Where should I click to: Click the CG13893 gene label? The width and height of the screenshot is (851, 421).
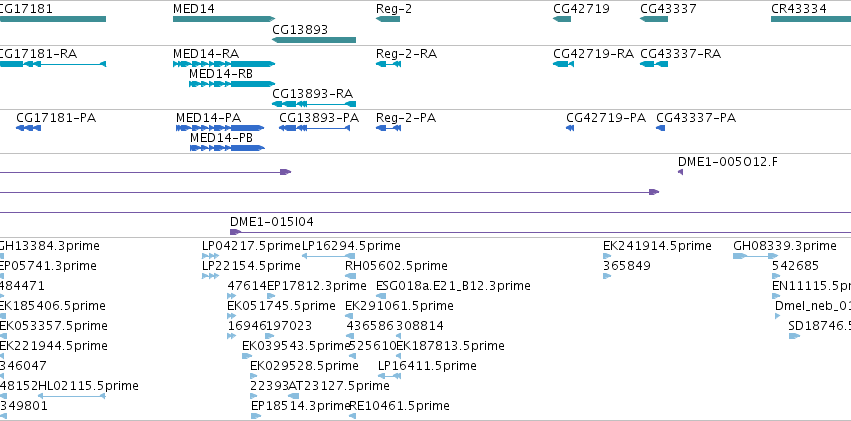point(300,29)
